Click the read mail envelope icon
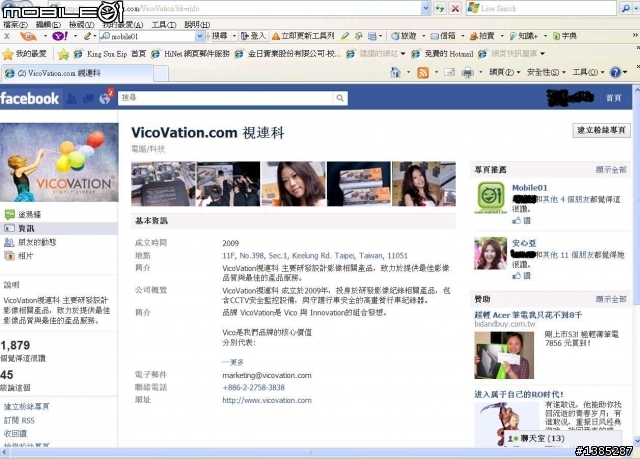 point(449,73)
